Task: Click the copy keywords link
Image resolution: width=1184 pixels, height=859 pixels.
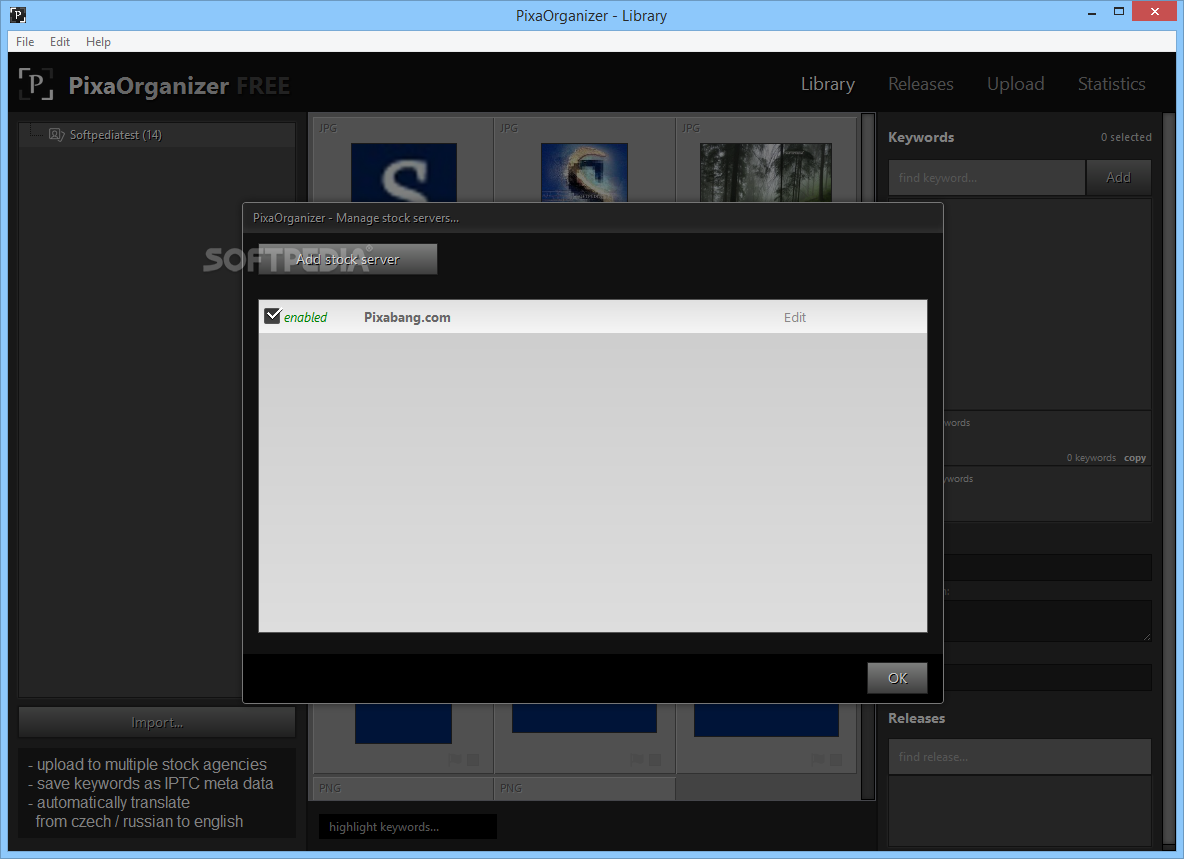Action: [x=1135, y=458]
